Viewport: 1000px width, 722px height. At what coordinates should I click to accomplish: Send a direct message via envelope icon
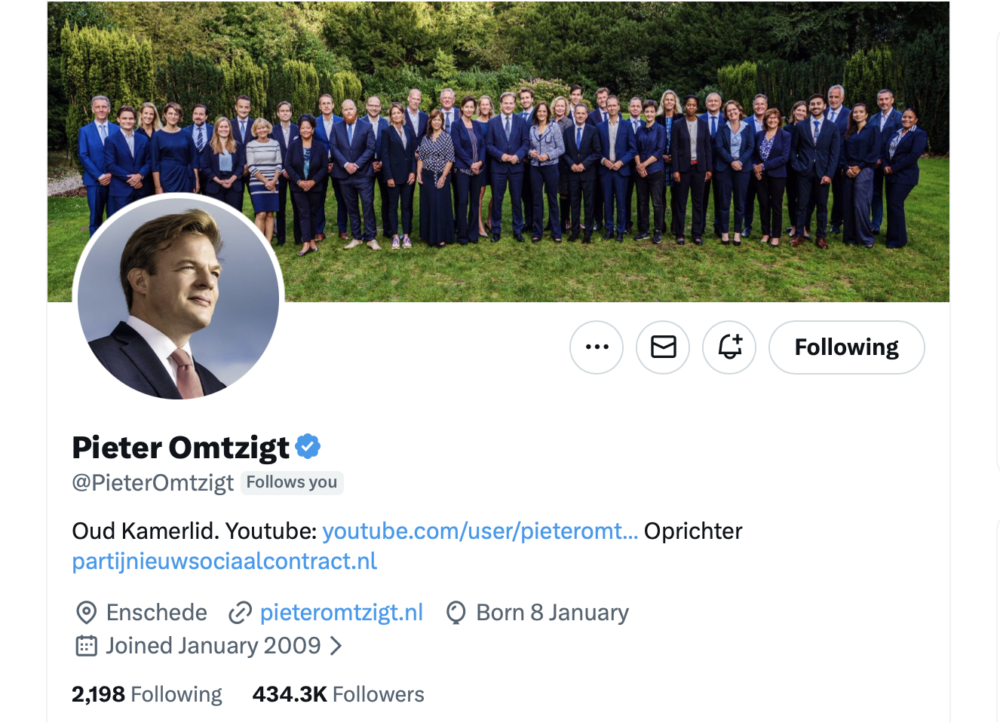663,347
